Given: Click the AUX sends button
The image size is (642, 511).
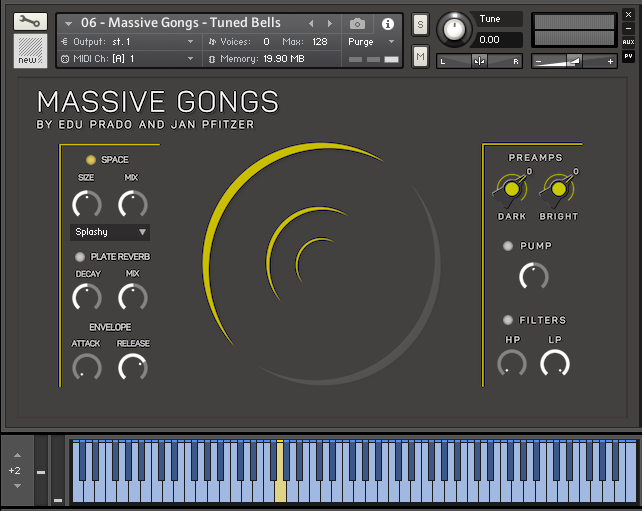Looking at the screenshot, I should (x=628, y=42).
